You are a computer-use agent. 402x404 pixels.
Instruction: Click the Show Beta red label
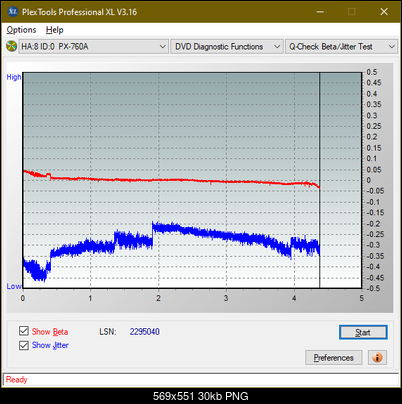(50, 332)
